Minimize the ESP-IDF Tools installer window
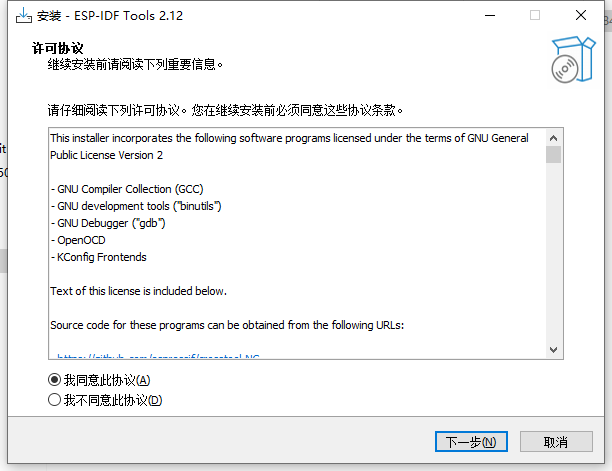Viewport: 612px width, 471px height. [x=489, y=16]
